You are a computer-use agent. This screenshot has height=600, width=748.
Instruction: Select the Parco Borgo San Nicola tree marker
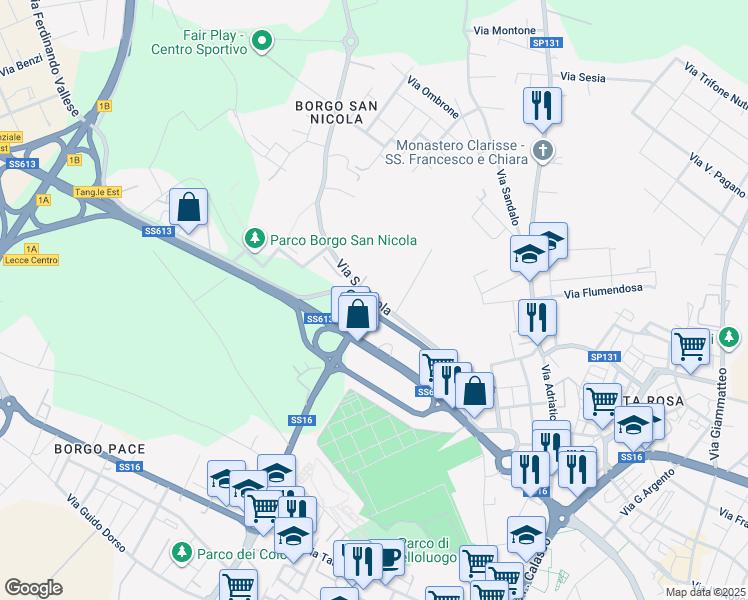255,238
